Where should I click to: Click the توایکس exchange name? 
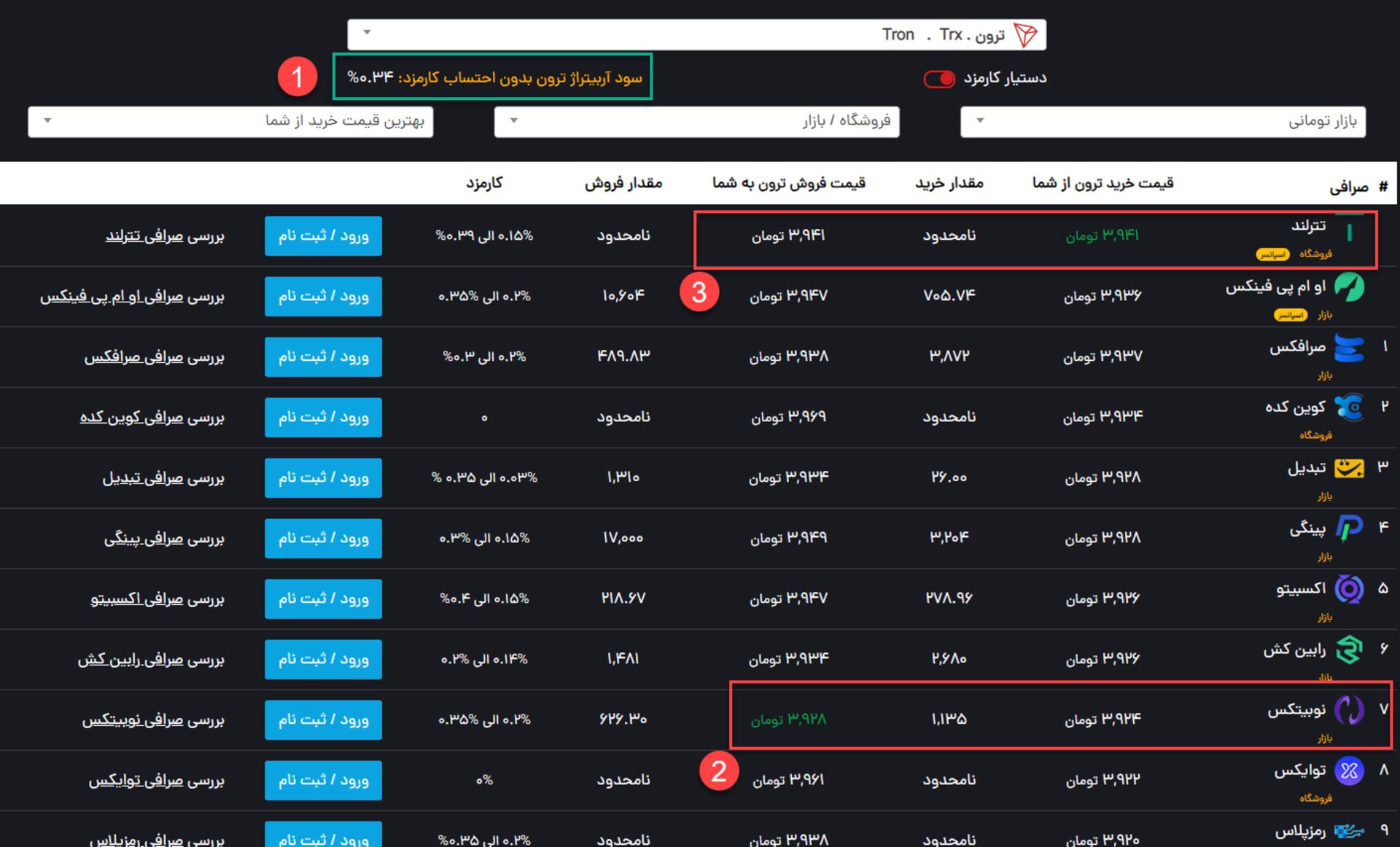click(x=1300, y=770)
